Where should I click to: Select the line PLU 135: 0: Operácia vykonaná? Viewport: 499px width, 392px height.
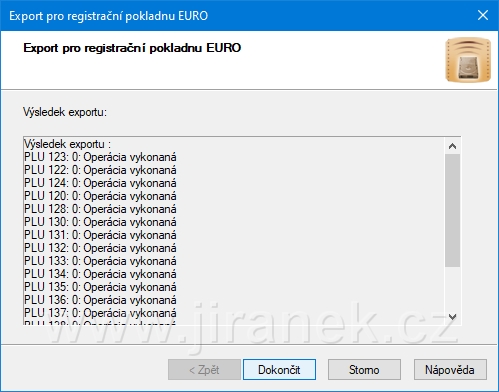pos(100,287)
